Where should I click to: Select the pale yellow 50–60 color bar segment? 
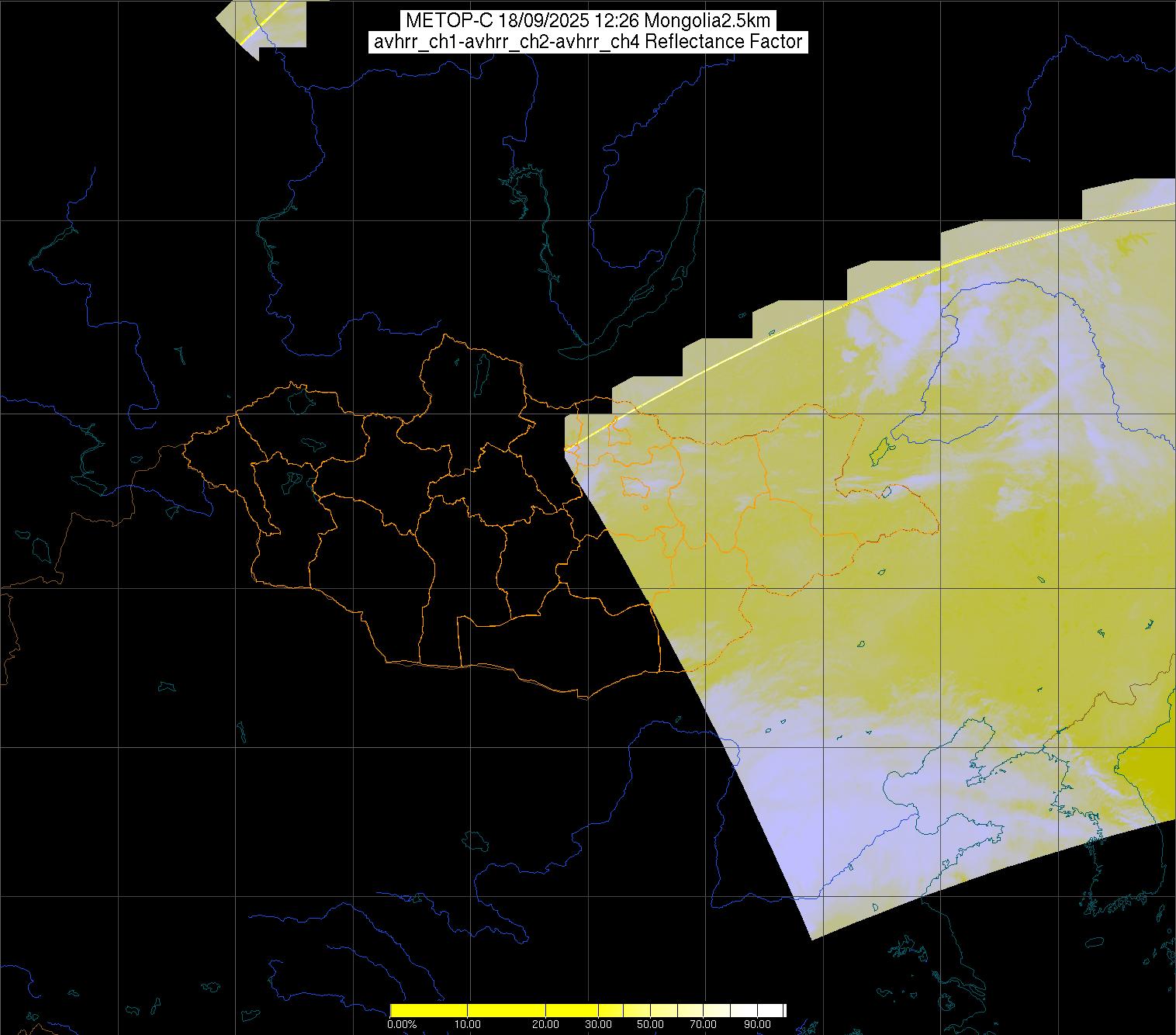click(x=664, y=1010)
